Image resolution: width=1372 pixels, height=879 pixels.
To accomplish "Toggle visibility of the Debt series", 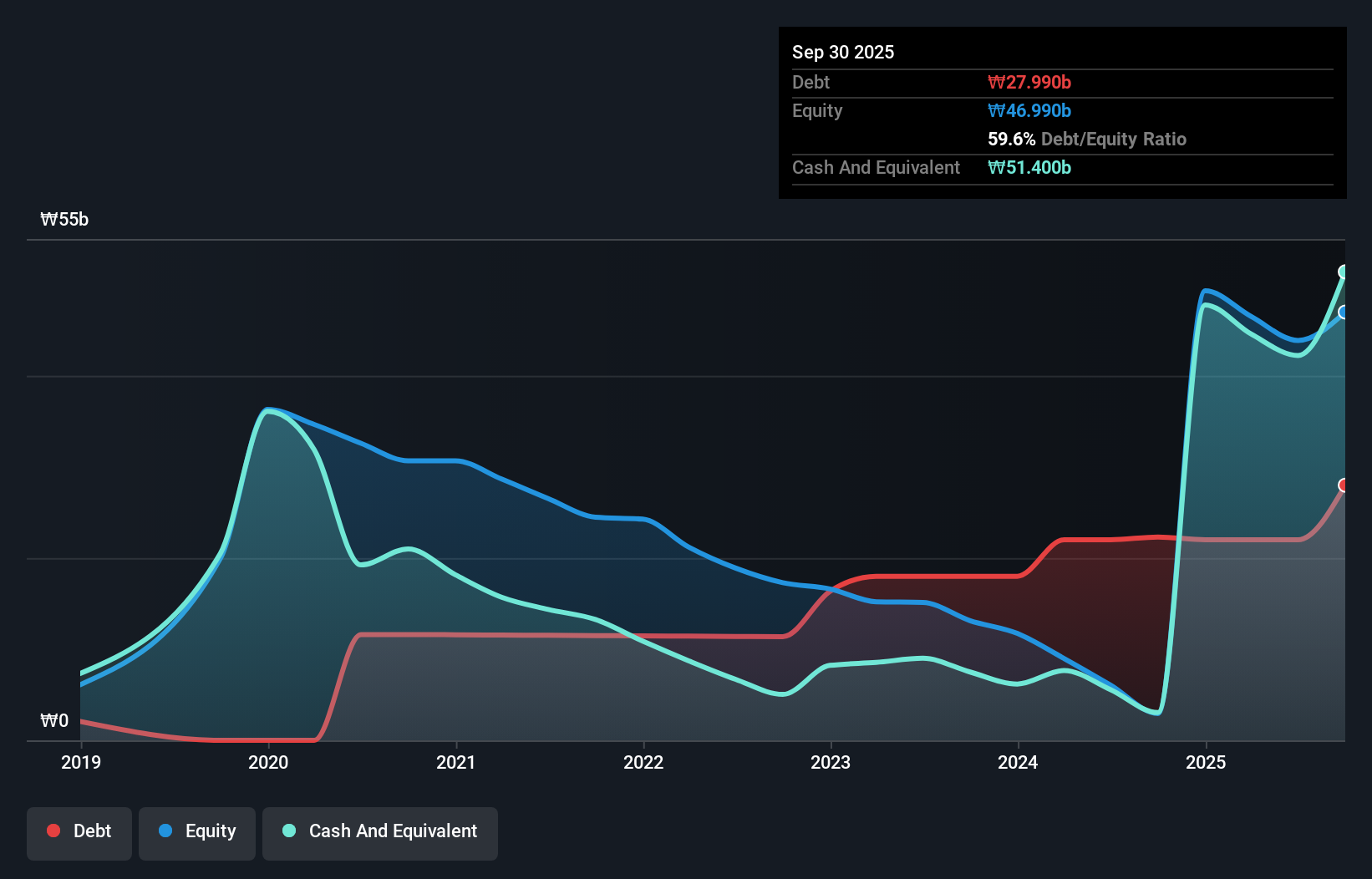I will 79,831.
